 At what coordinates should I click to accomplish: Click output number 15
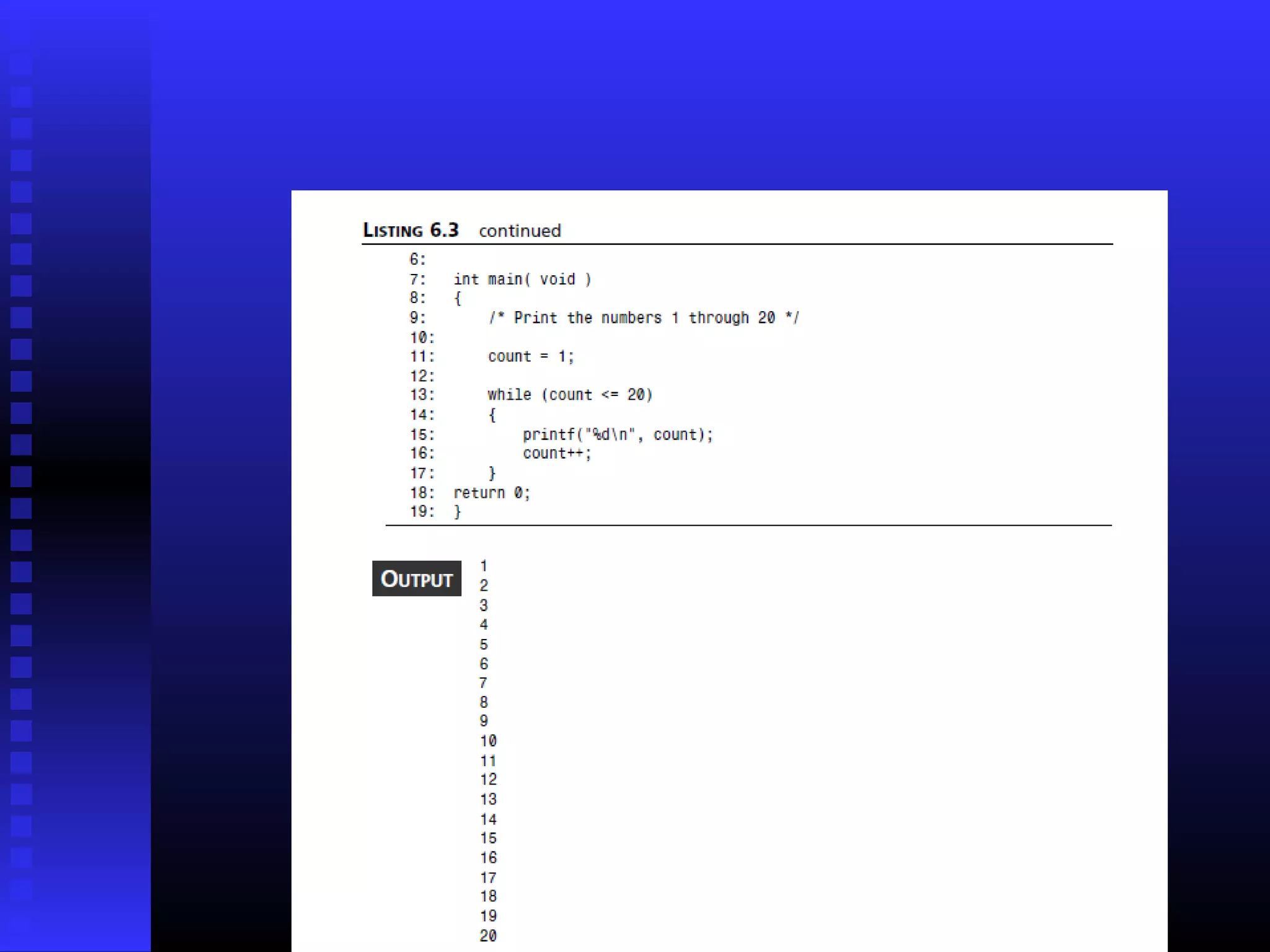pos(488,838)
